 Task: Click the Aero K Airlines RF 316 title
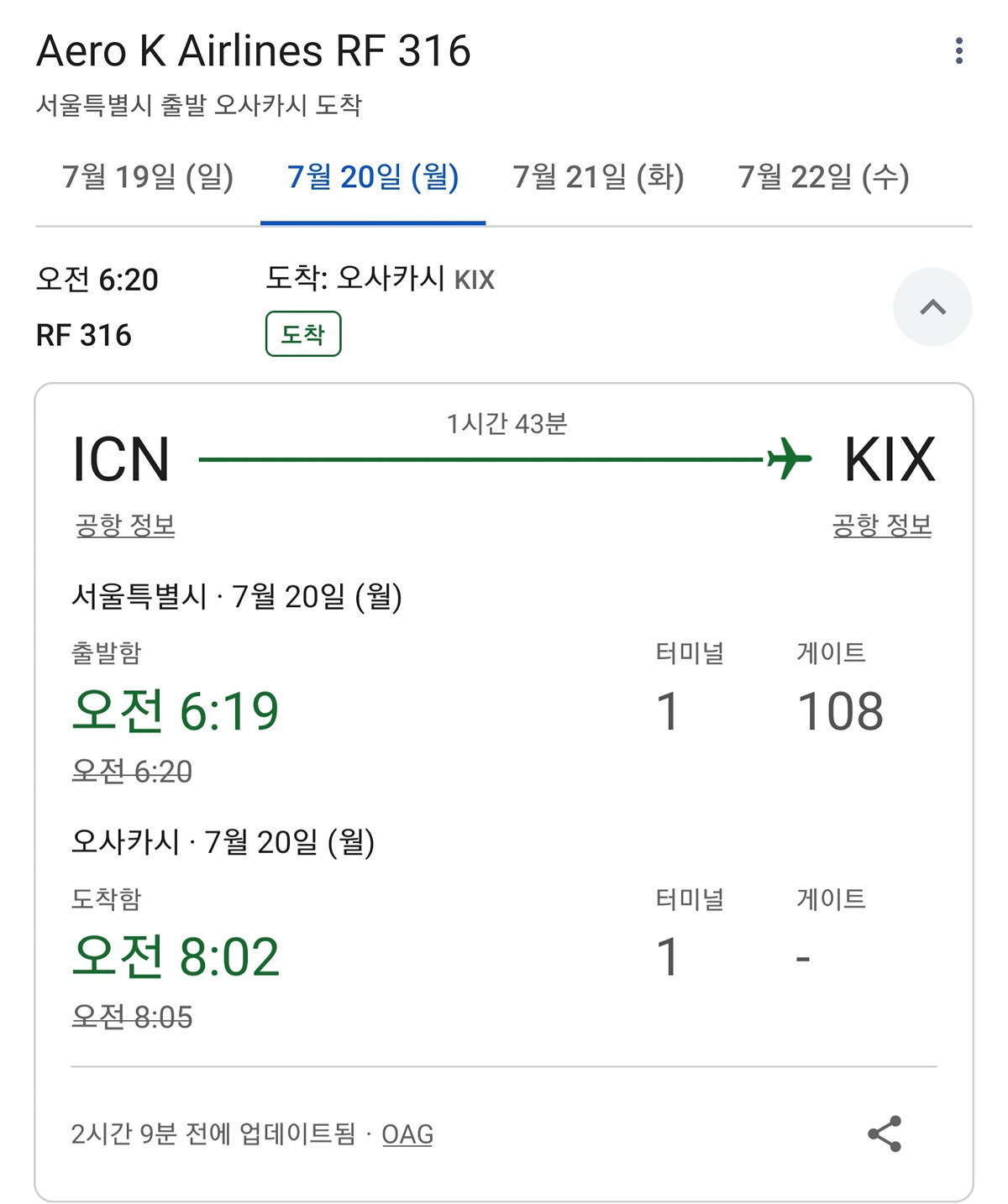click(x=254, y=51)
